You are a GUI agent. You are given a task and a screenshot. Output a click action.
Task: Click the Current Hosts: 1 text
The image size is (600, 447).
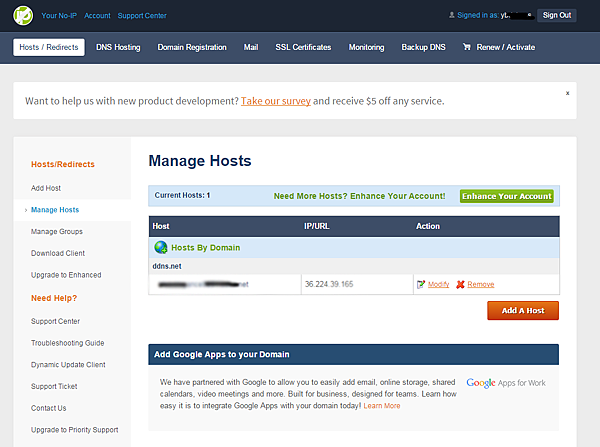click(x=183, y=195)
